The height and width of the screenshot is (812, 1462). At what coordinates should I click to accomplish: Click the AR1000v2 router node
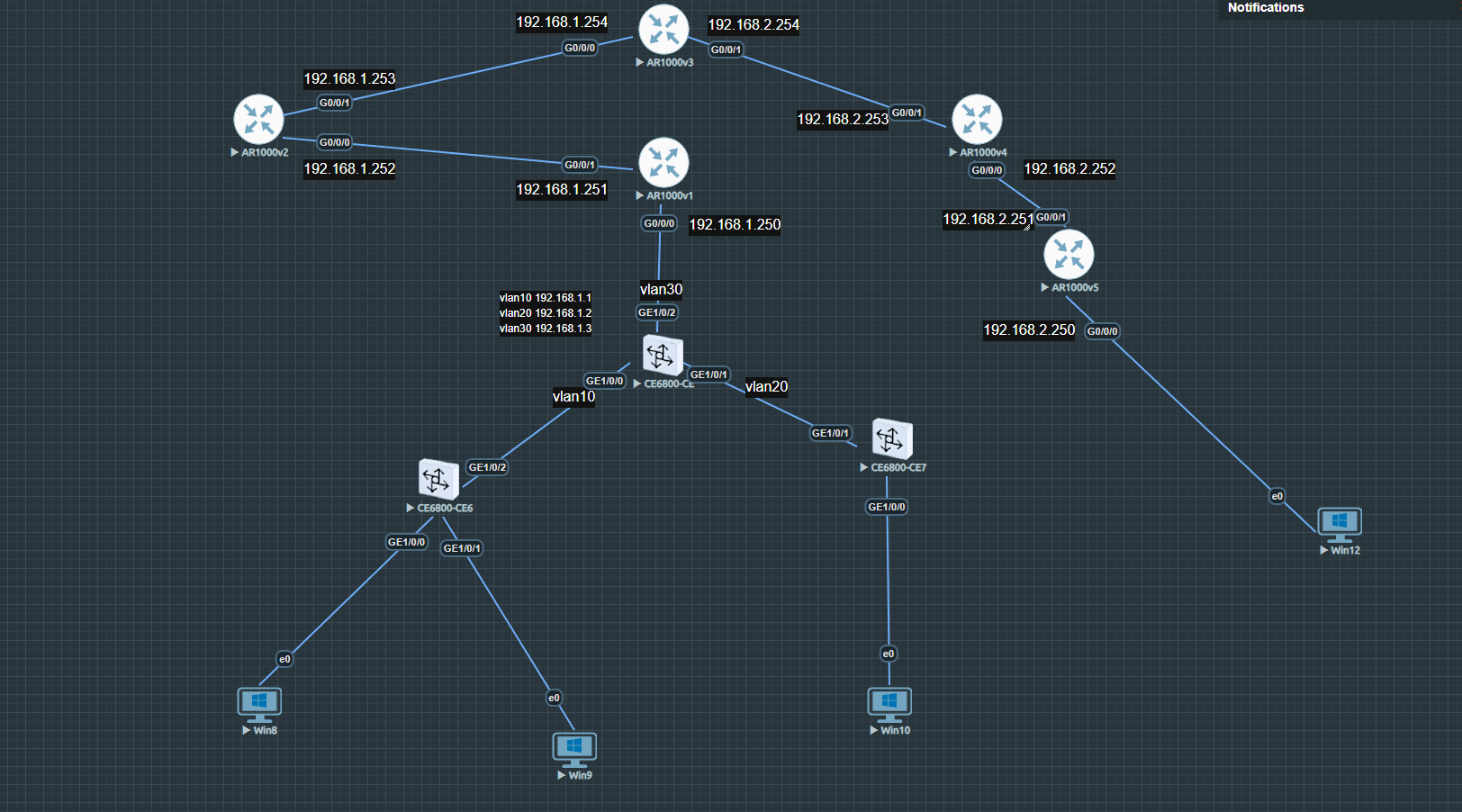pos(258,119)
